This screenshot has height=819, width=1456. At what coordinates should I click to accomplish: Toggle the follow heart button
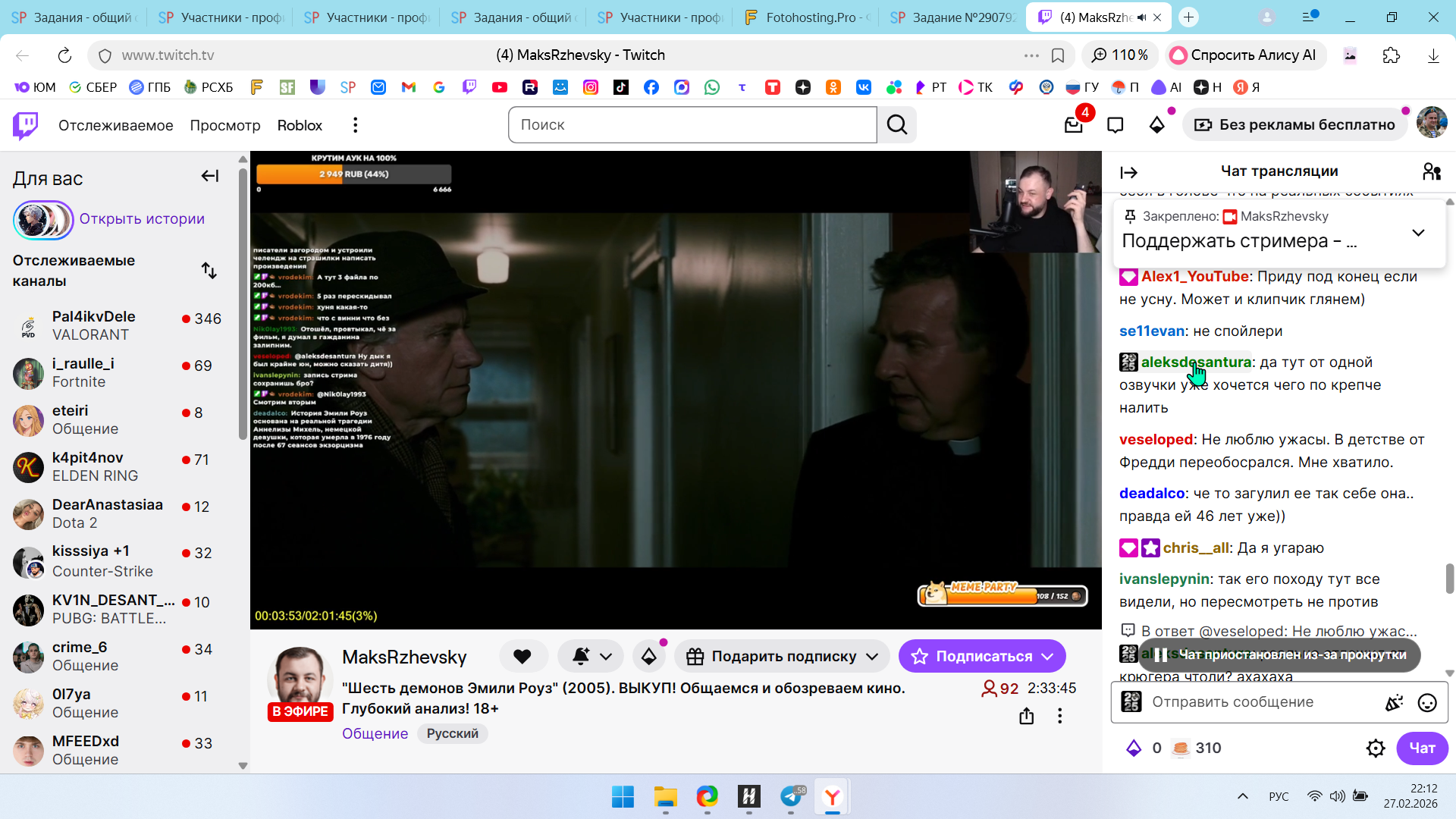point(522,657)
